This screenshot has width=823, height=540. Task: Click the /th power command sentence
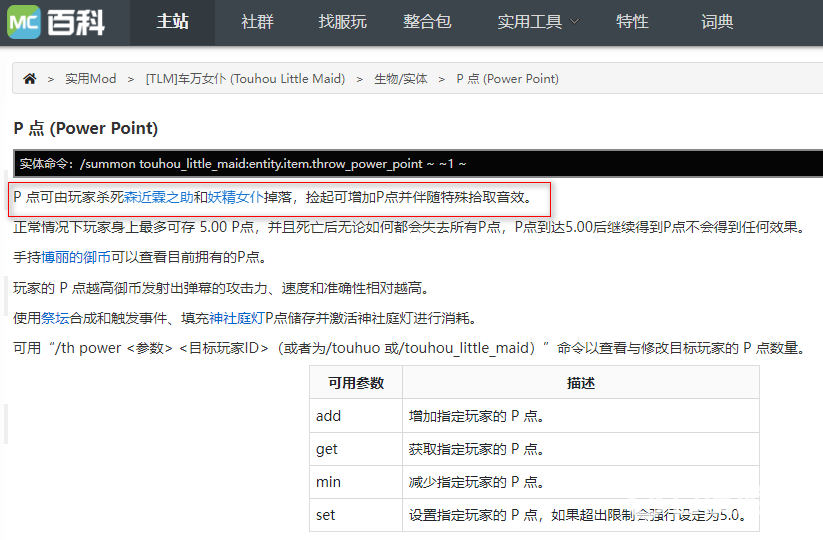click(409, 348)
